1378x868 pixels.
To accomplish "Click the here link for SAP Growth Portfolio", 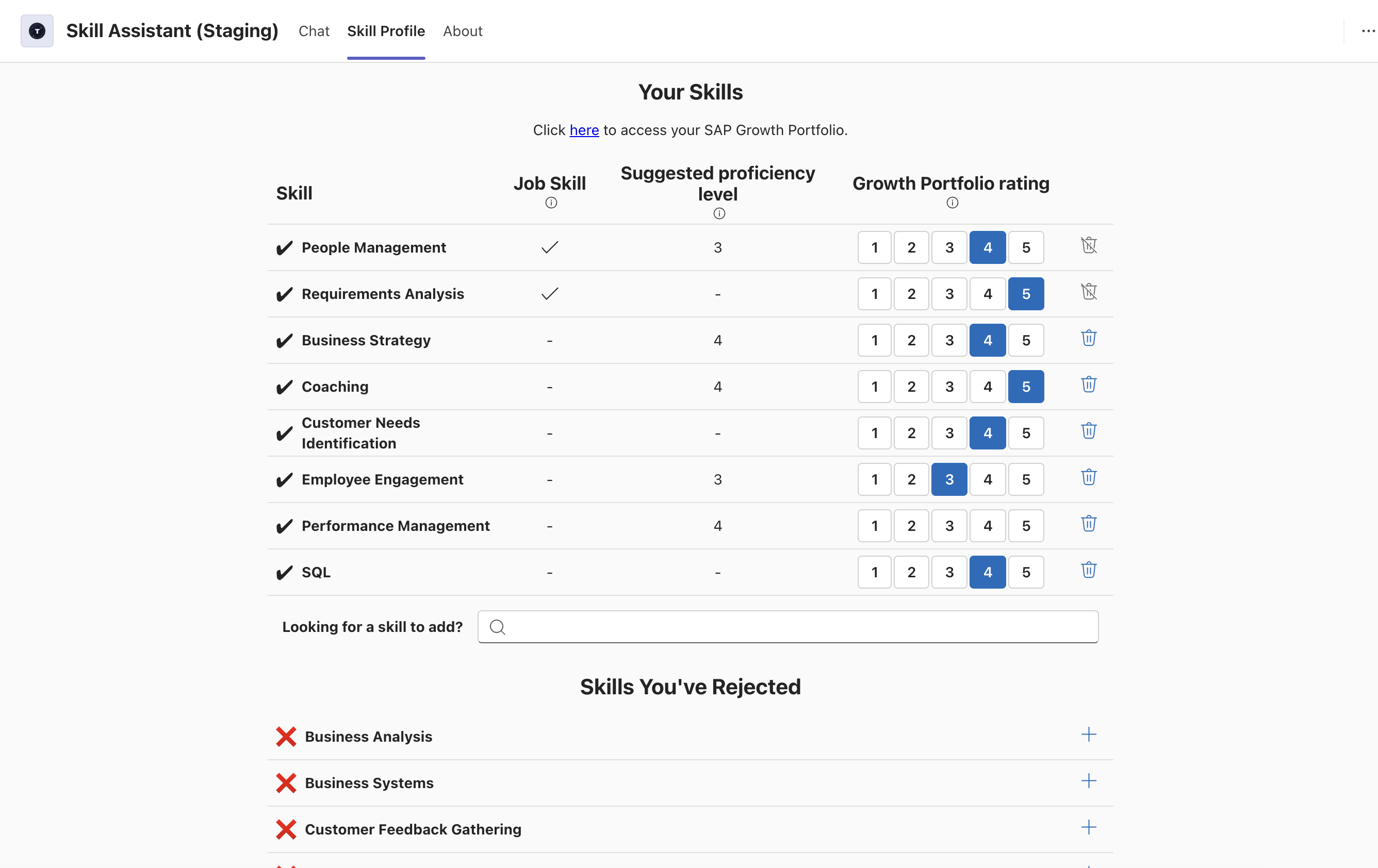I will point(584,130).
